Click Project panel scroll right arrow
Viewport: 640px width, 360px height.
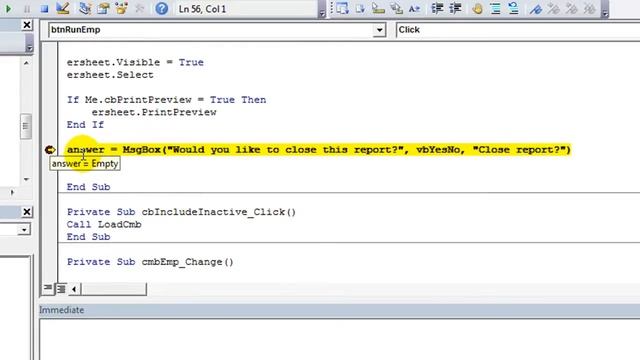12,192
